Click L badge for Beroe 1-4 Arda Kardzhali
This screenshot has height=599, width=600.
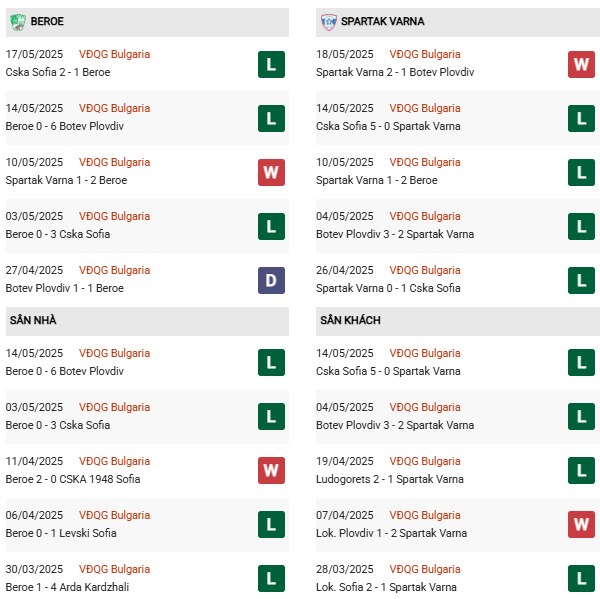[x=271, y=578]
